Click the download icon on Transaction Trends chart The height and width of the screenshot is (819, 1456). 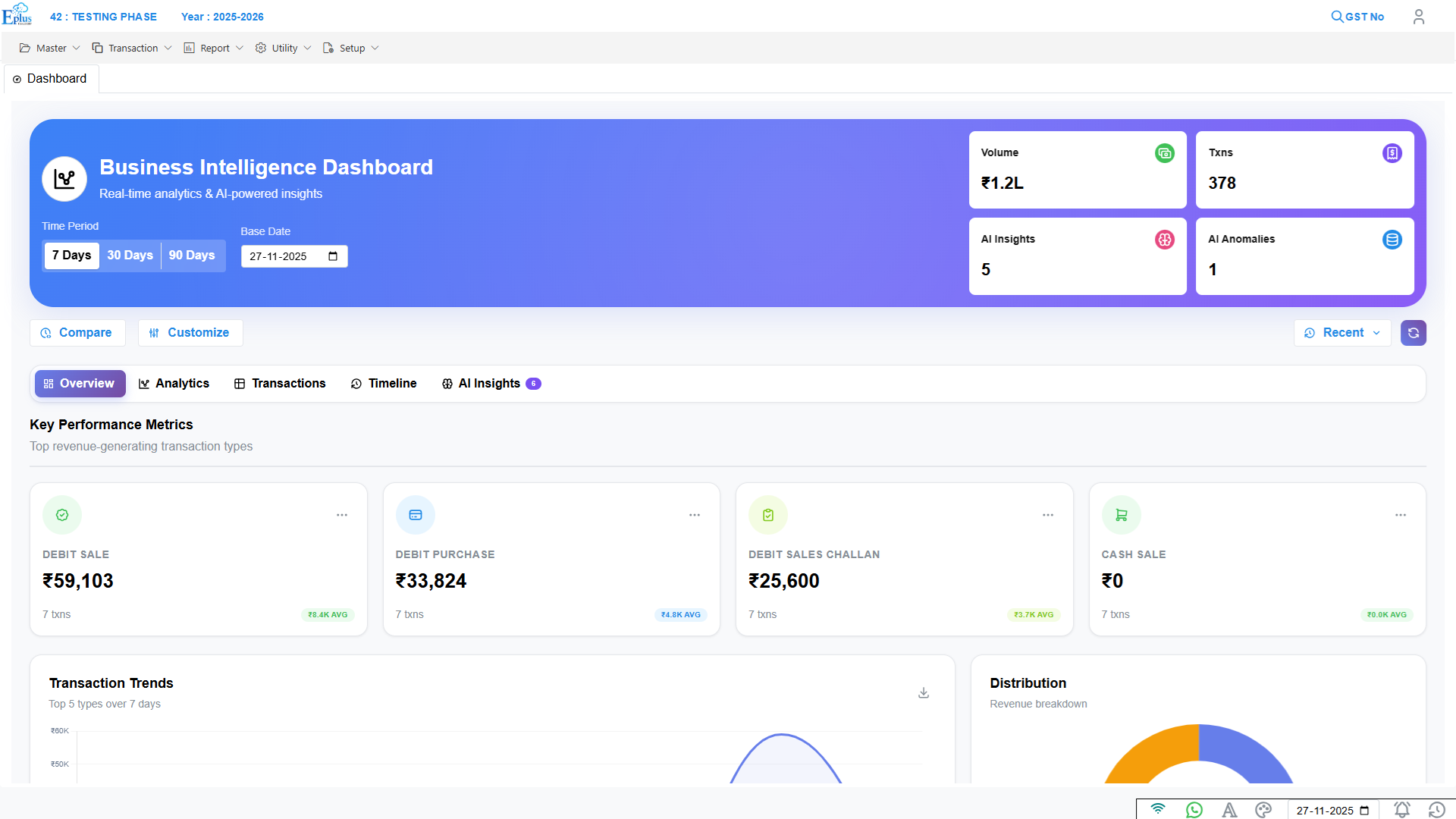pyautogui.click(x=924, y=692)
